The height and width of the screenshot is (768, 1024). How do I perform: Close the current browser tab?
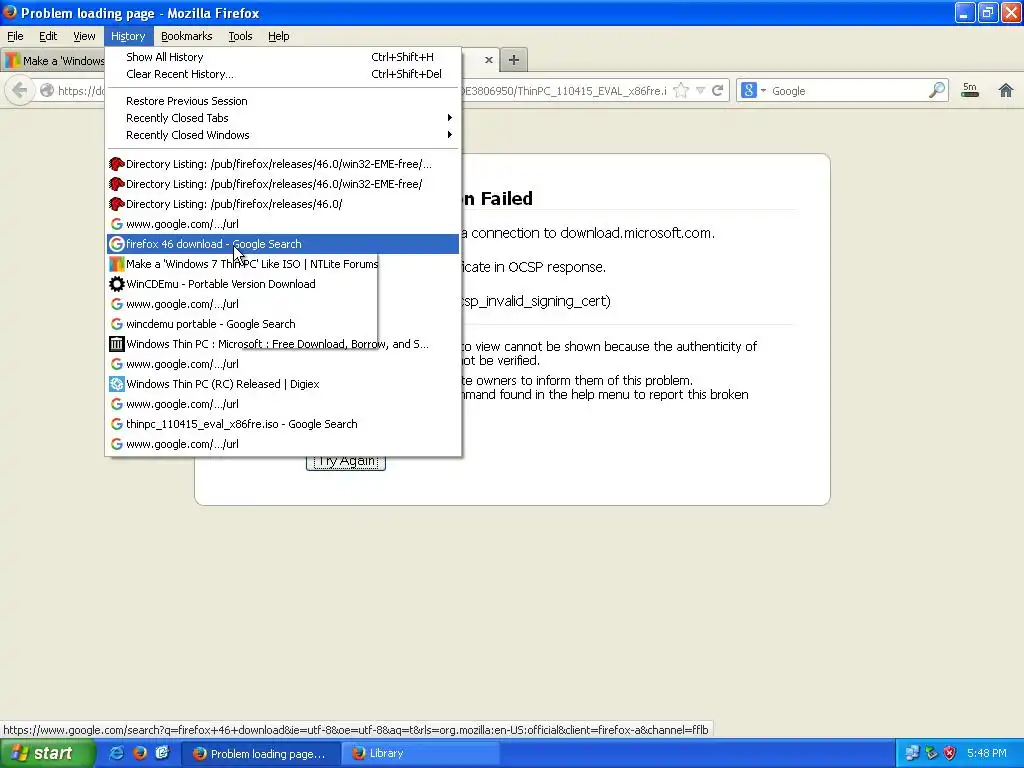[x=488, y=60]
